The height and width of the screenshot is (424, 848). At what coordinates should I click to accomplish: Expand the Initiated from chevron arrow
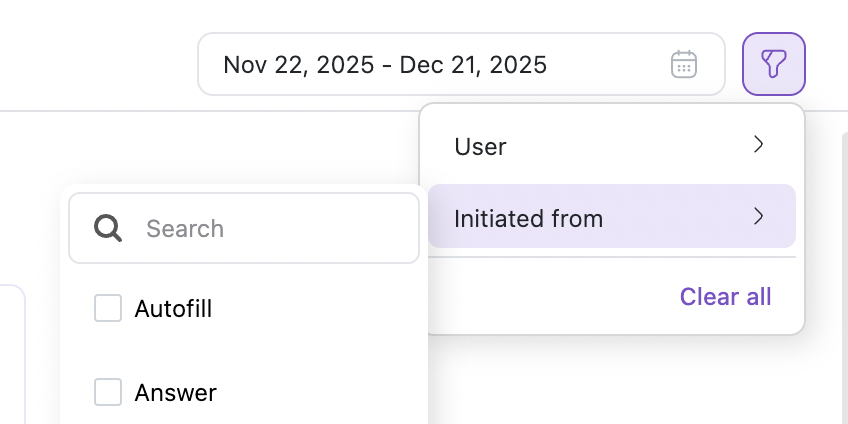[758, 216]
